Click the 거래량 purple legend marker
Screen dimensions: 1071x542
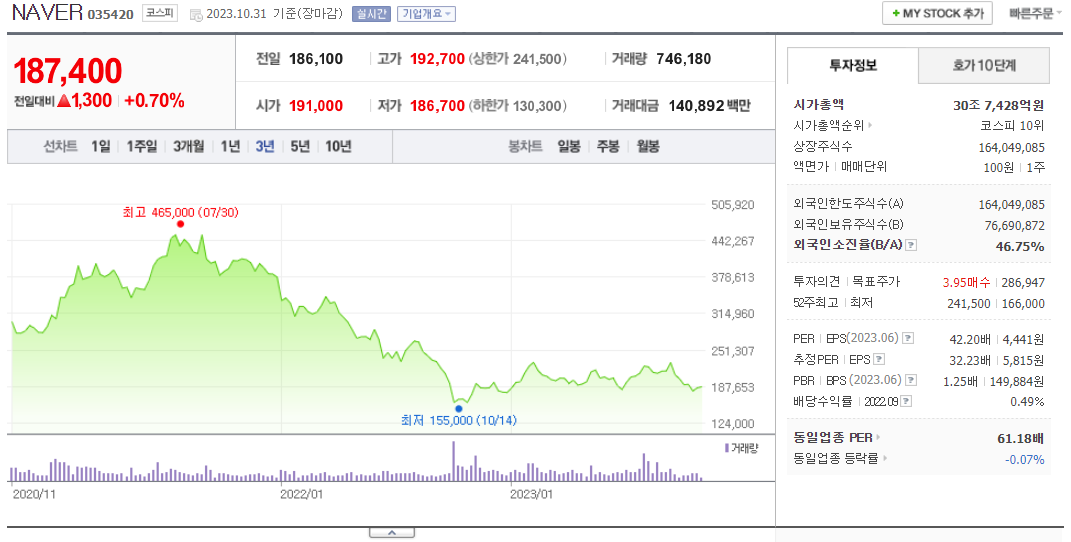[x=727, y=448]
